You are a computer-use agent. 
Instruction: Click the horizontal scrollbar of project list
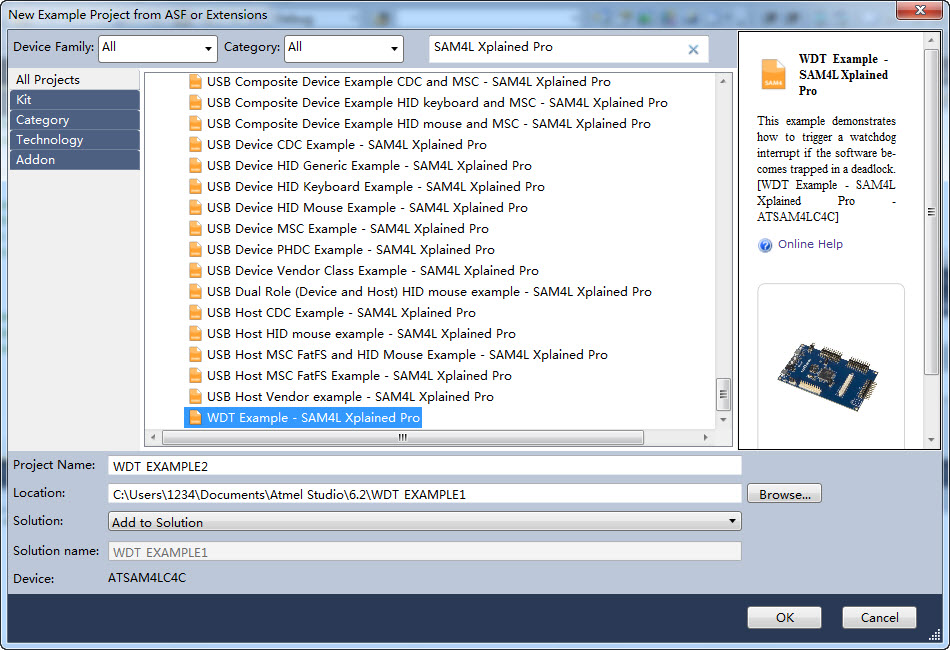click(402, 438)
